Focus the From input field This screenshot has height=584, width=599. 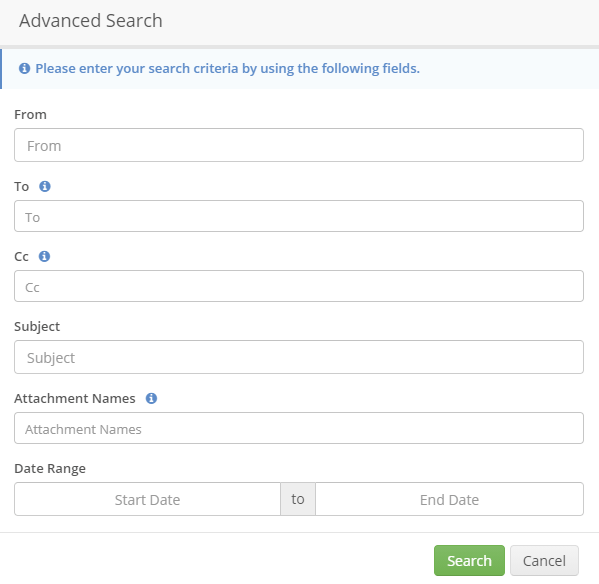click(299, 145)
